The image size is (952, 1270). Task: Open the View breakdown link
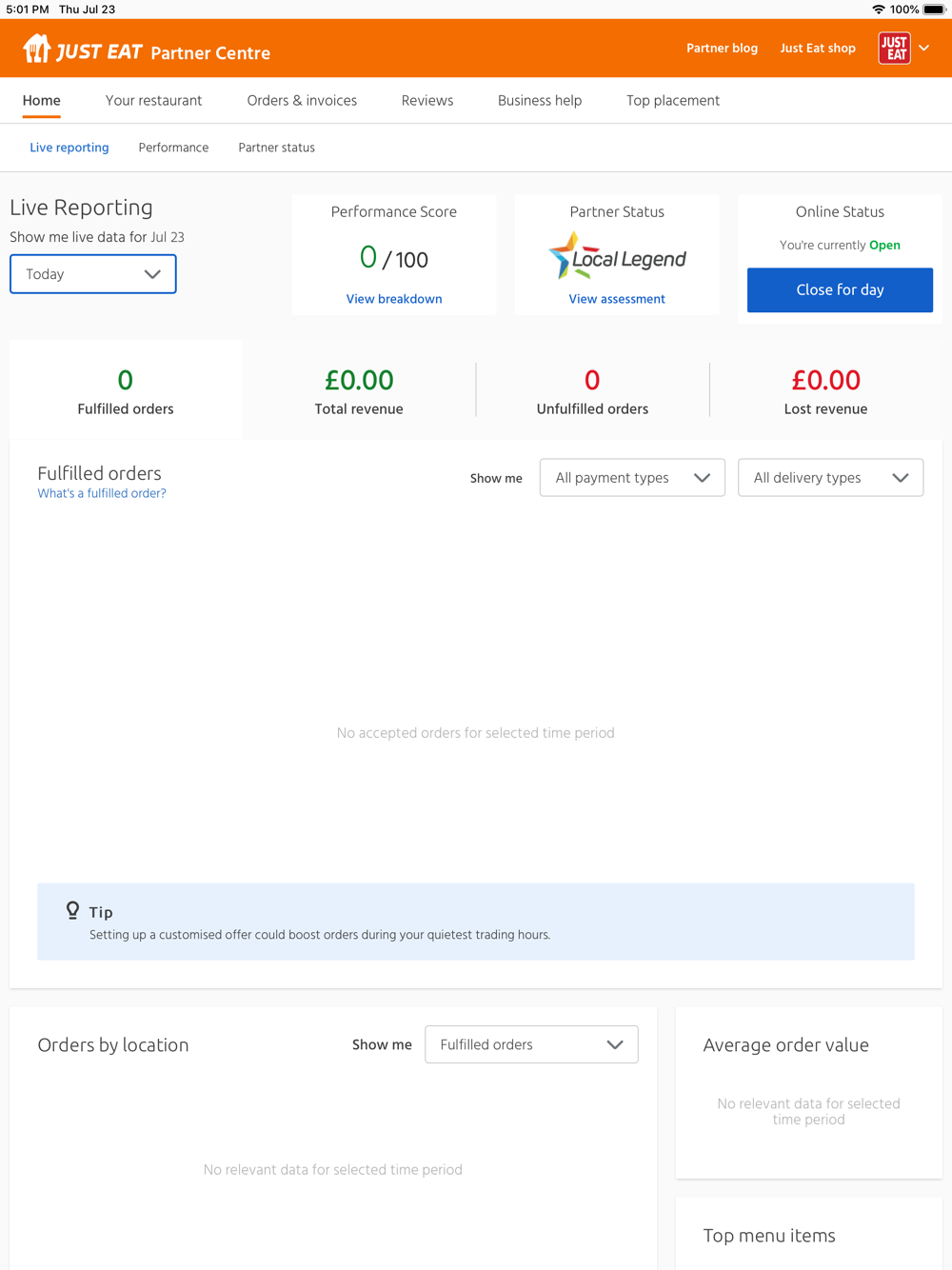394,299
